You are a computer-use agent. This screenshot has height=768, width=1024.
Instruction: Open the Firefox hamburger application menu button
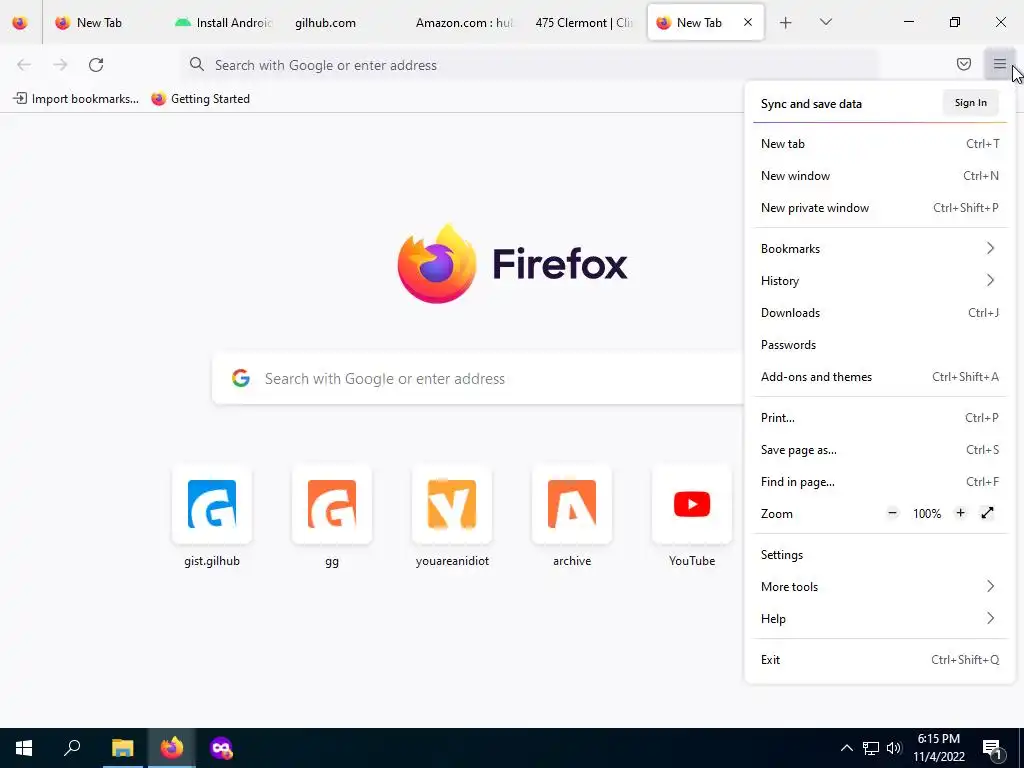coord(999,64)
